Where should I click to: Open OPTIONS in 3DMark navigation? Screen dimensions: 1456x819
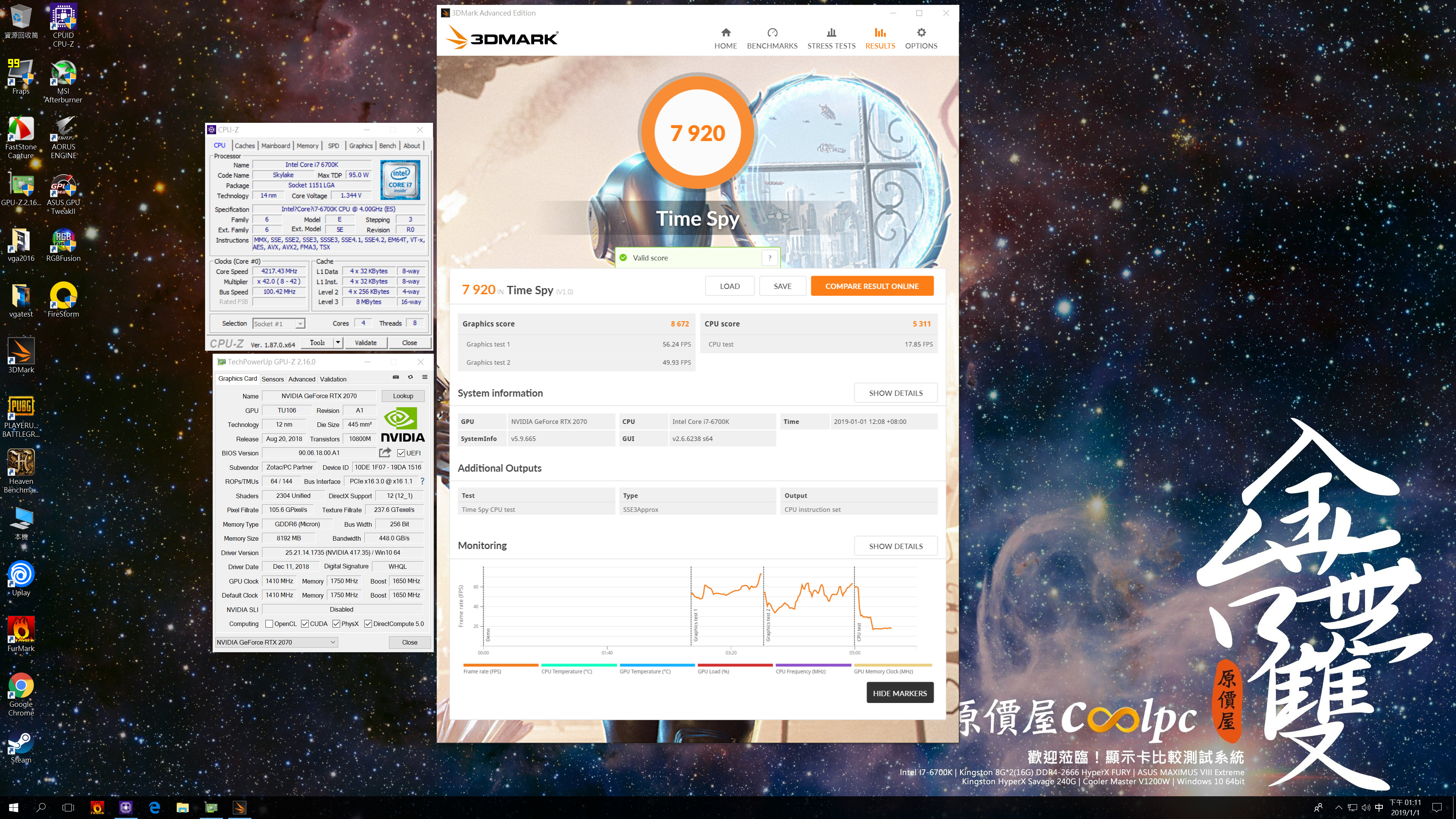tap(921, 38)
